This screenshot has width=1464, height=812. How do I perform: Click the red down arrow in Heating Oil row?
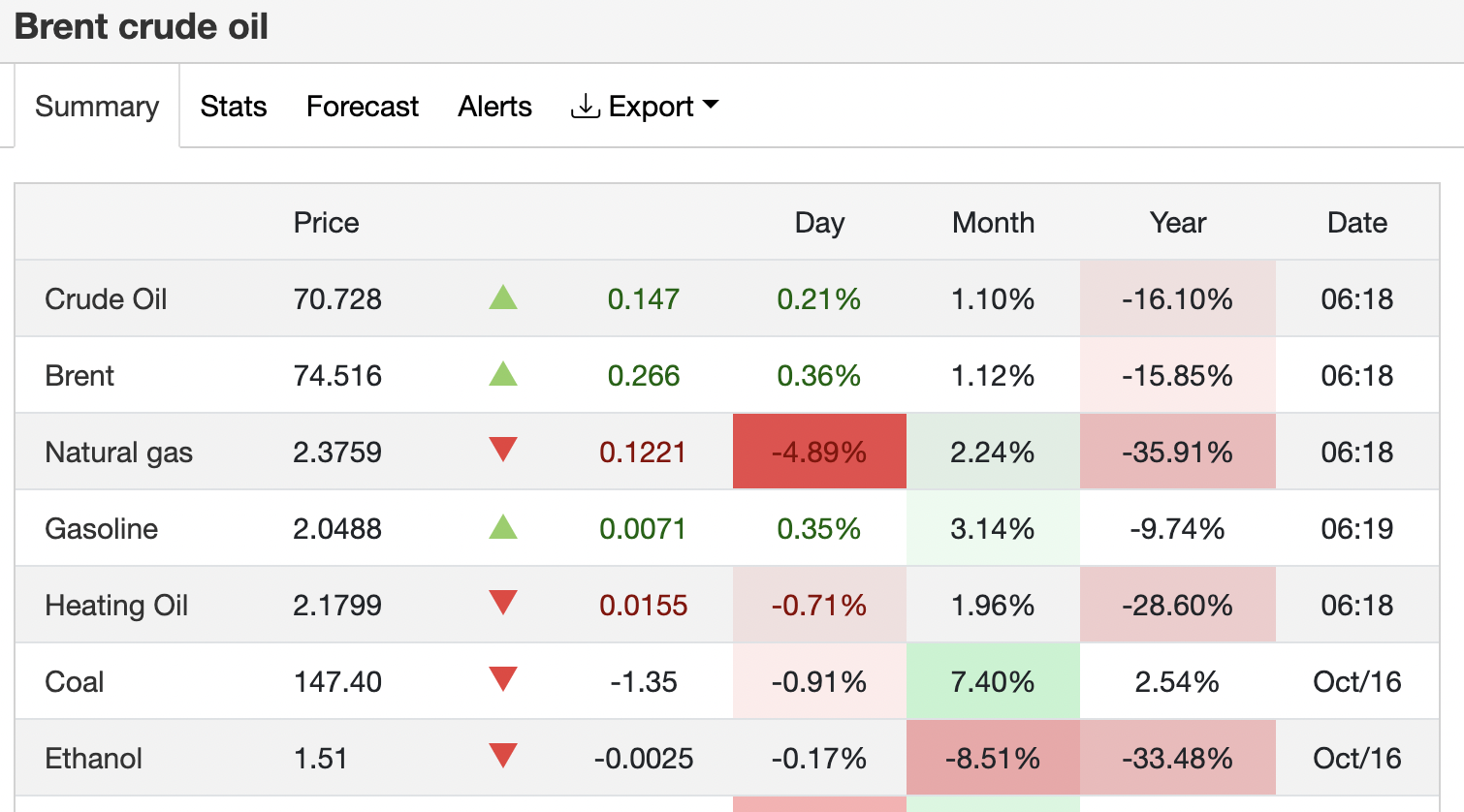tap(503, 603)
